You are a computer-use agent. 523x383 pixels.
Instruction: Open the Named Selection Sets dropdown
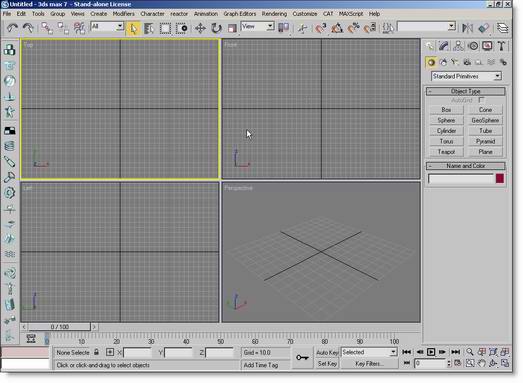pos(427,26)
